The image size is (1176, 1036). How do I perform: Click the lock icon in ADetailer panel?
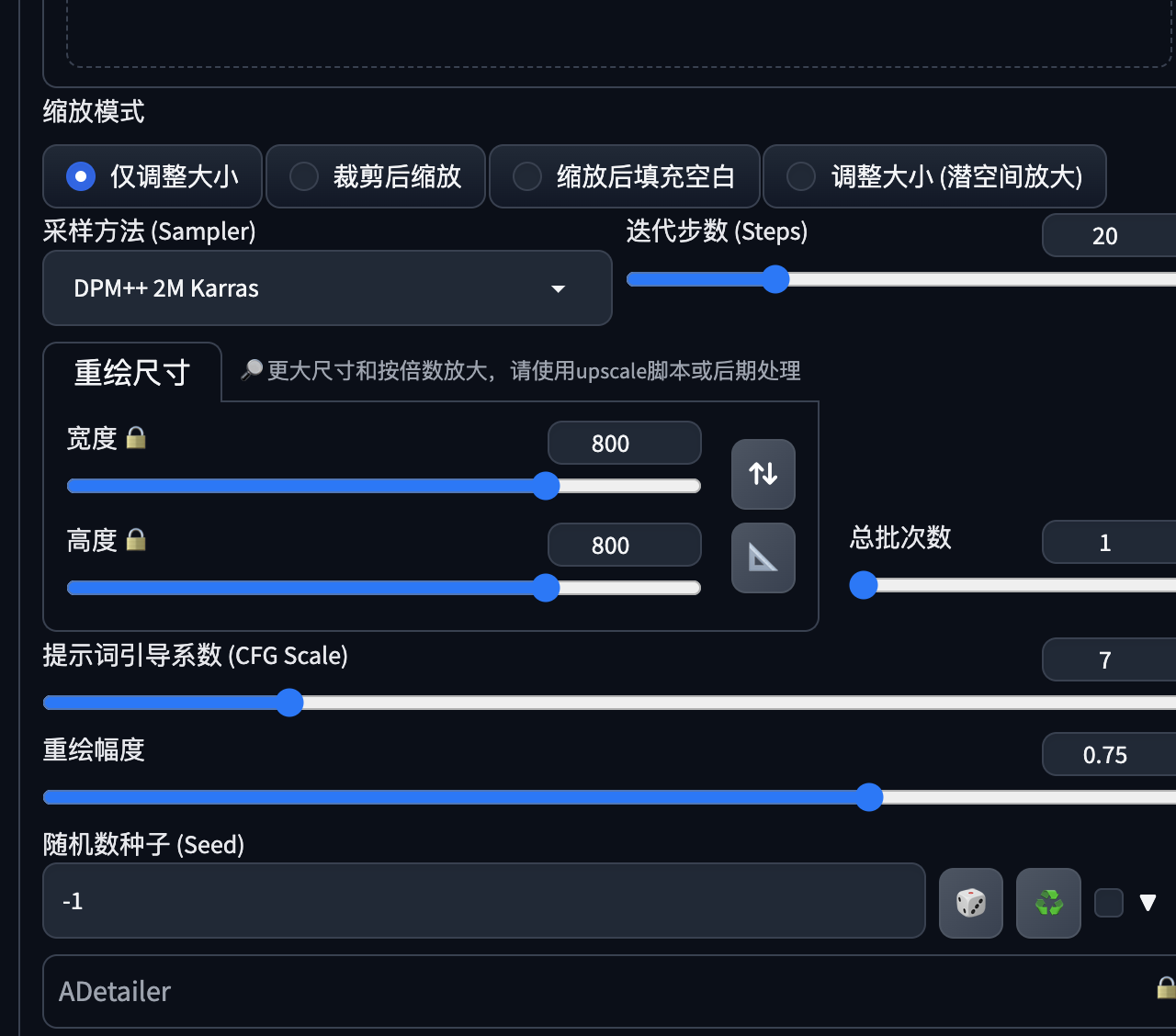coord(1166,988)
